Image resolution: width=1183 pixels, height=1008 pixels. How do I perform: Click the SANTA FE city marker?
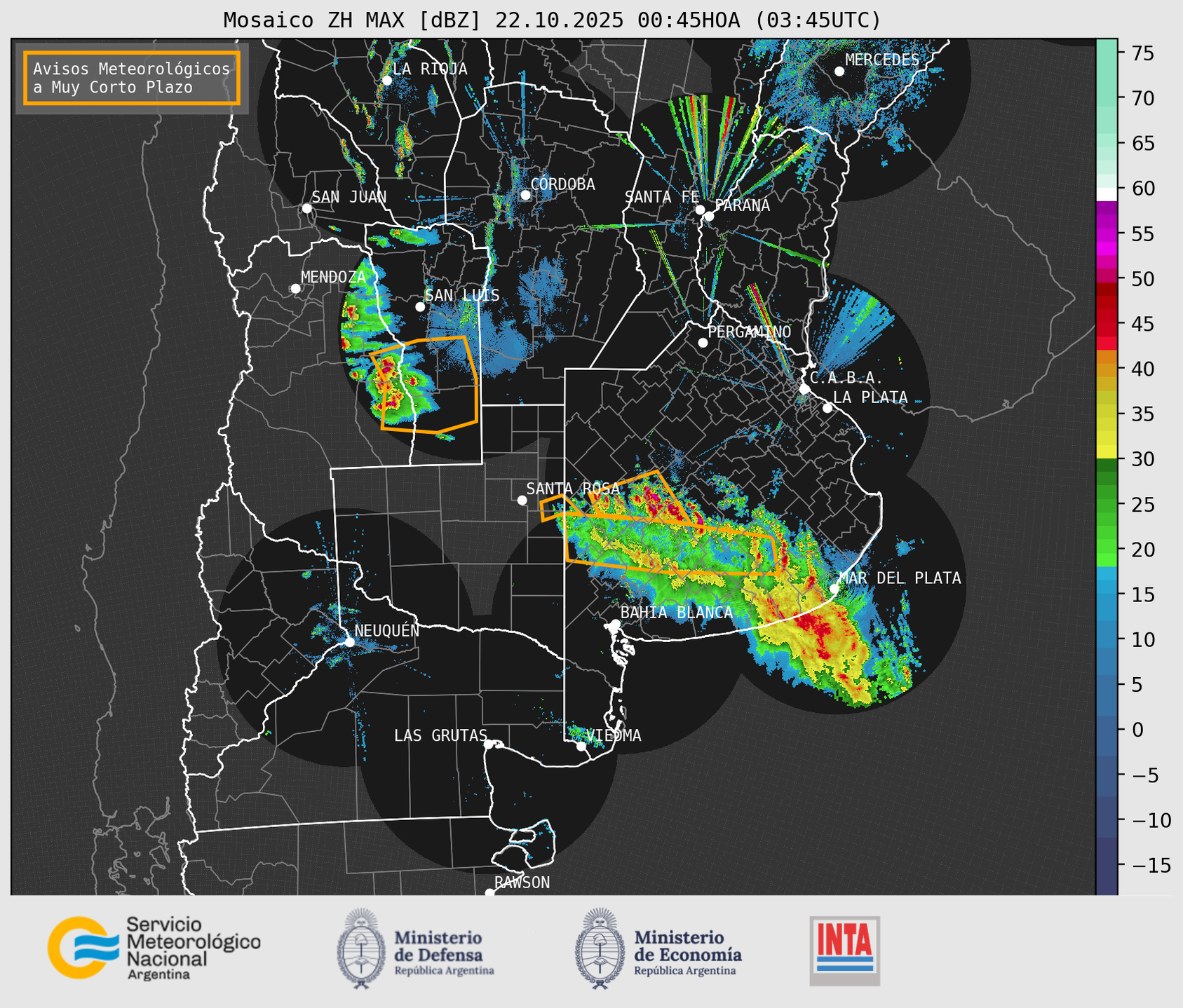point(700,210)
